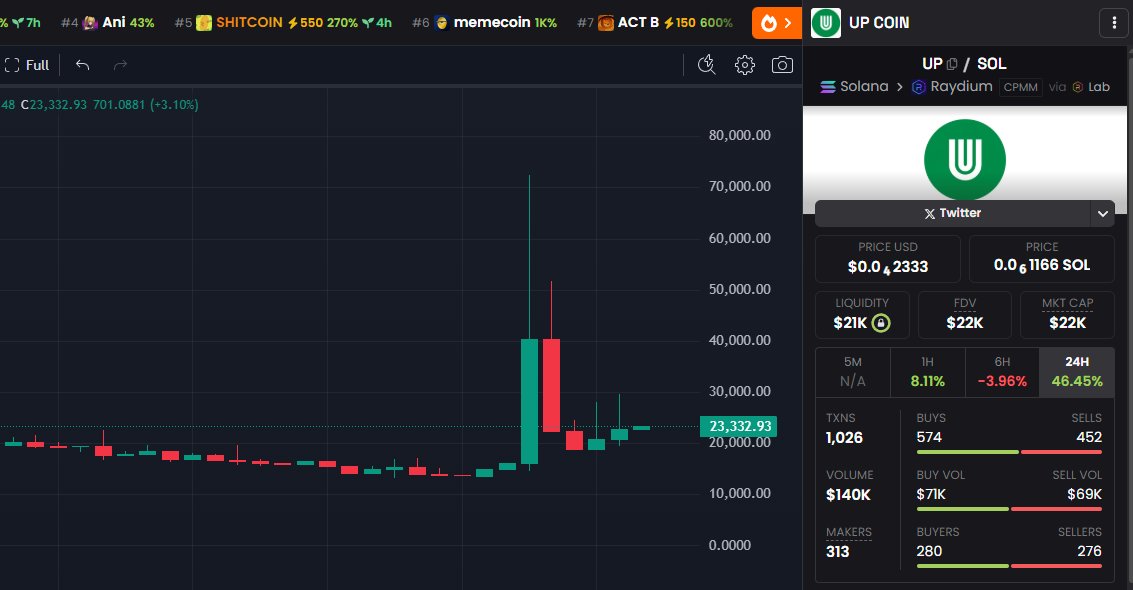The image size is (1133, 590).
Task: Click the FDV $22K box
Action: (x=965, y=315)
